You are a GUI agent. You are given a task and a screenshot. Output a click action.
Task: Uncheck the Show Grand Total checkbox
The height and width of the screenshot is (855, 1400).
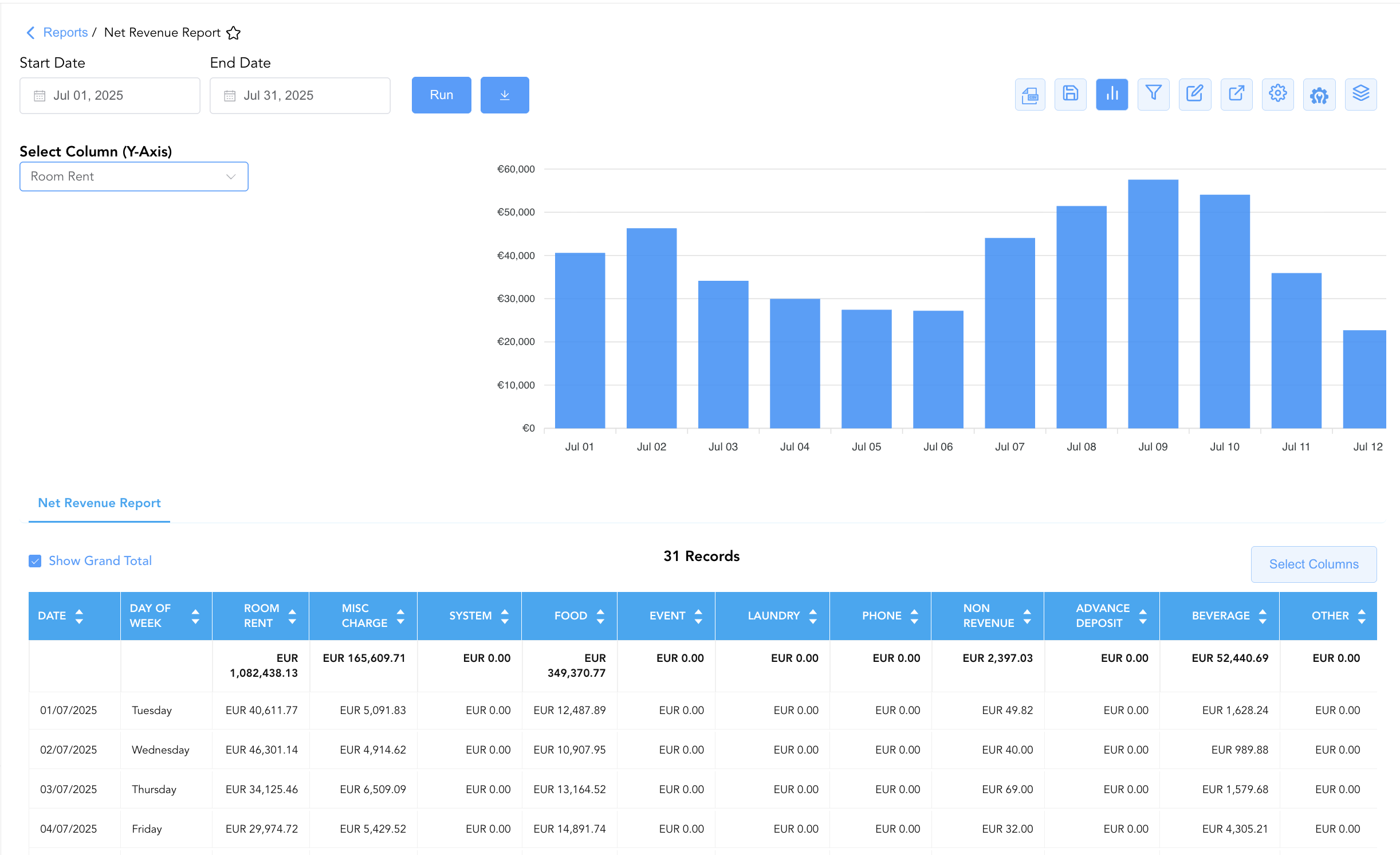point(35,561)
